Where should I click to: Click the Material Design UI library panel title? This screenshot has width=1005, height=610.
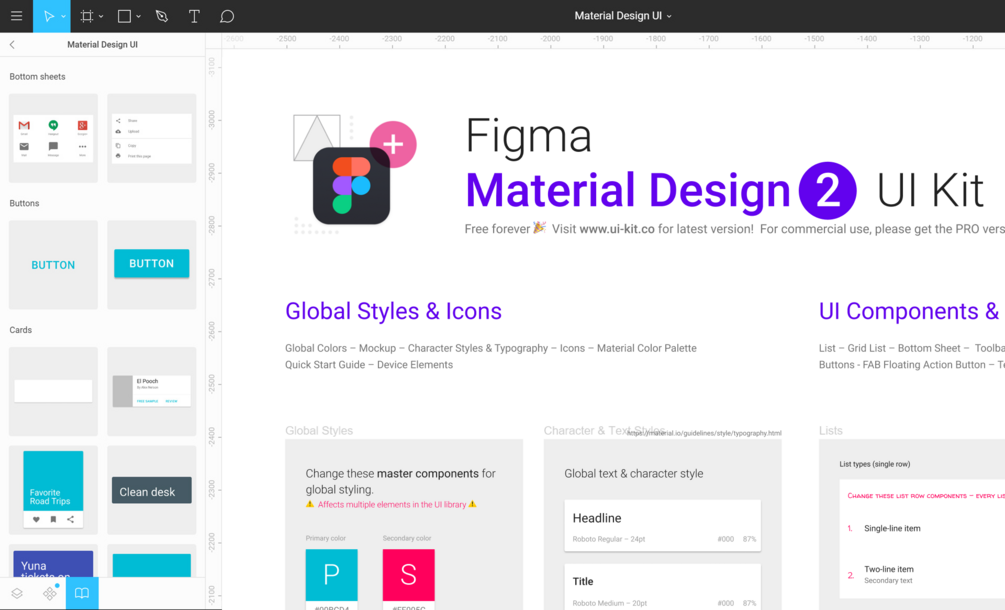[x=103, y=44]
